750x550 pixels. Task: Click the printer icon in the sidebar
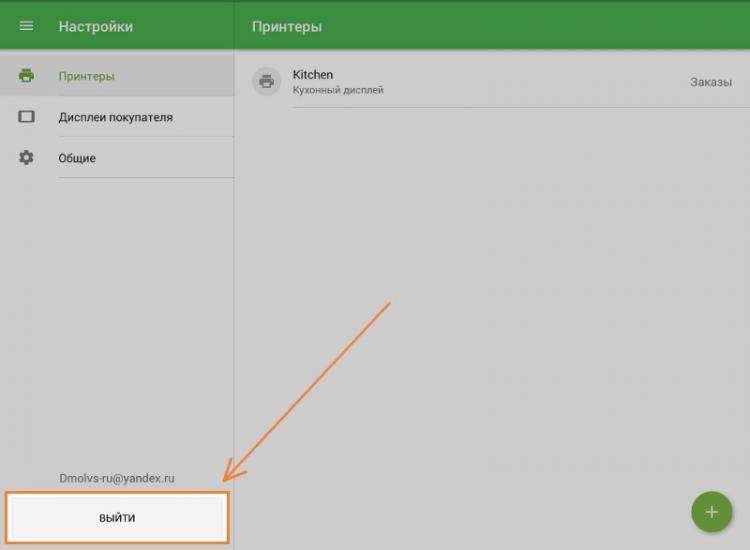[26, 76]
